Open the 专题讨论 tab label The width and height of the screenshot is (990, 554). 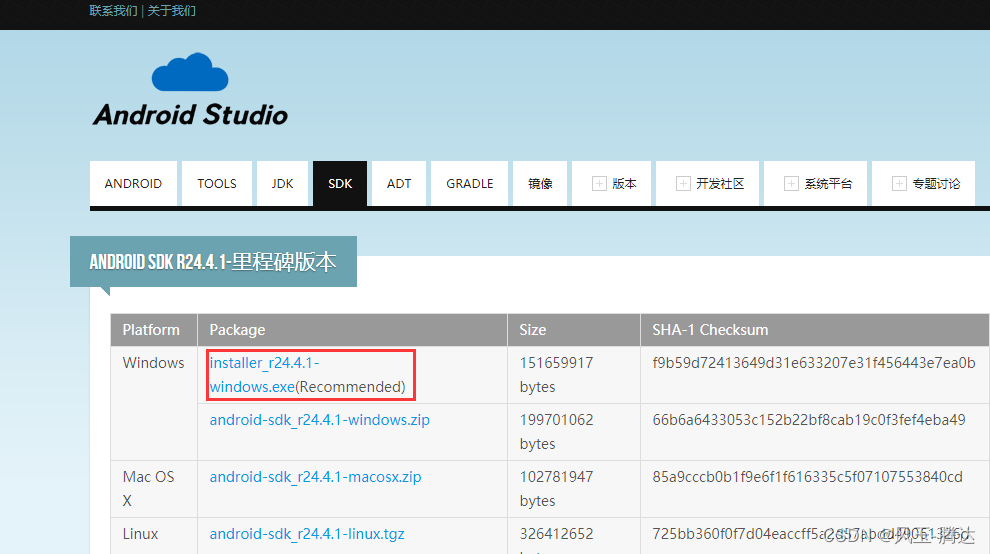(936, 183)
